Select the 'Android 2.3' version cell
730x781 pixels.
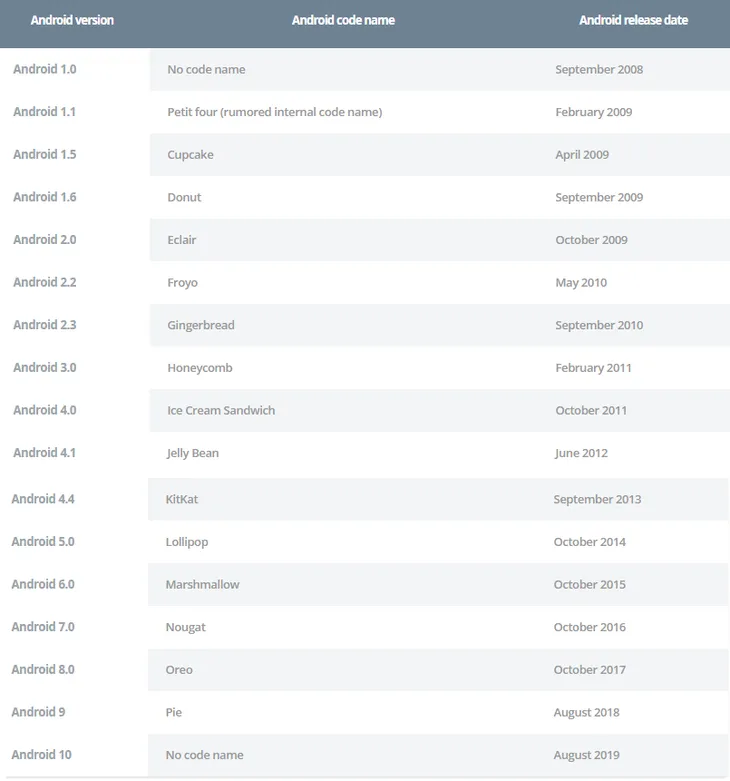tap(45, 325)
